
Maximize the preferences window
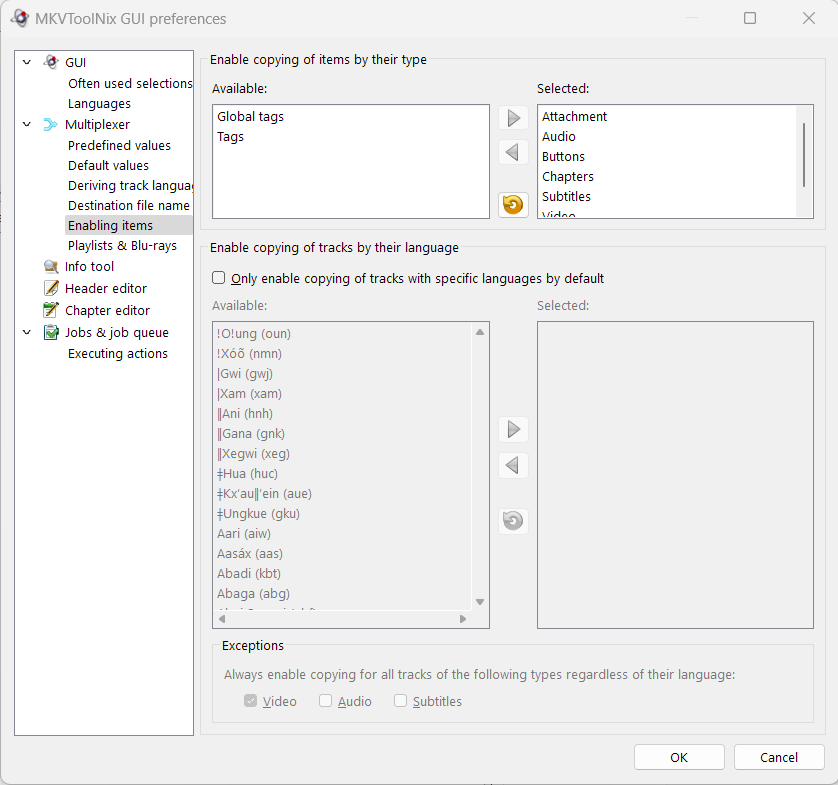(750, 18)
